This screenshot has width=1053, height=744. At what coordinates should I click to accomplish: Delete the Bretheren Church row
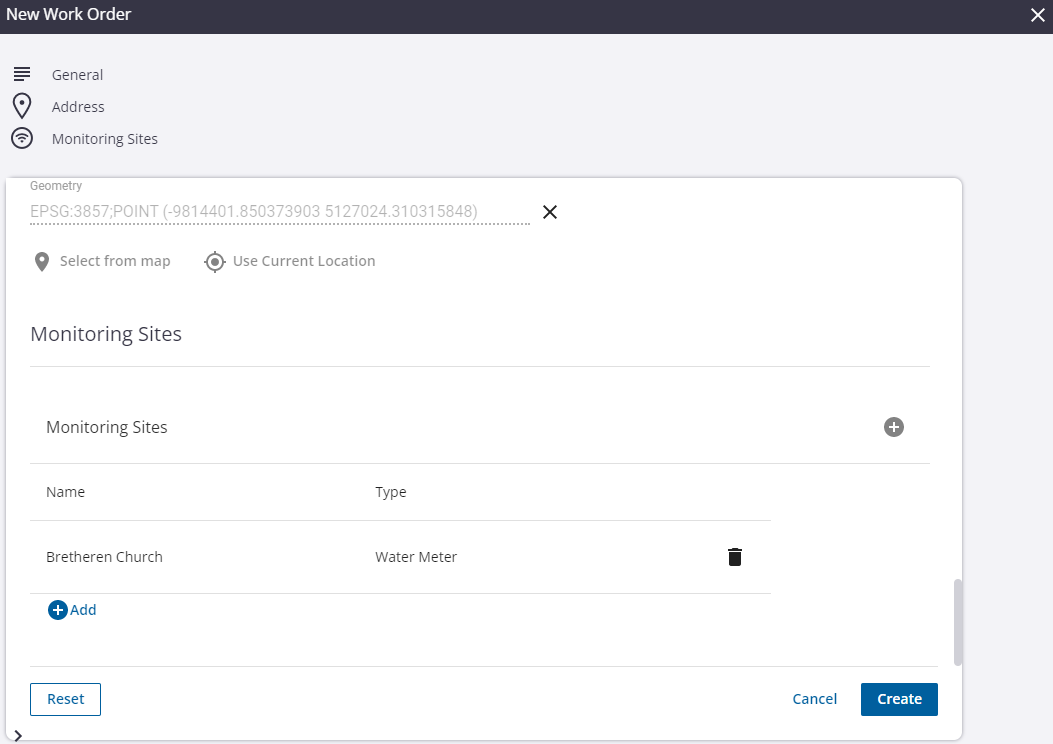pyautogui.click(x=735, y=557)
